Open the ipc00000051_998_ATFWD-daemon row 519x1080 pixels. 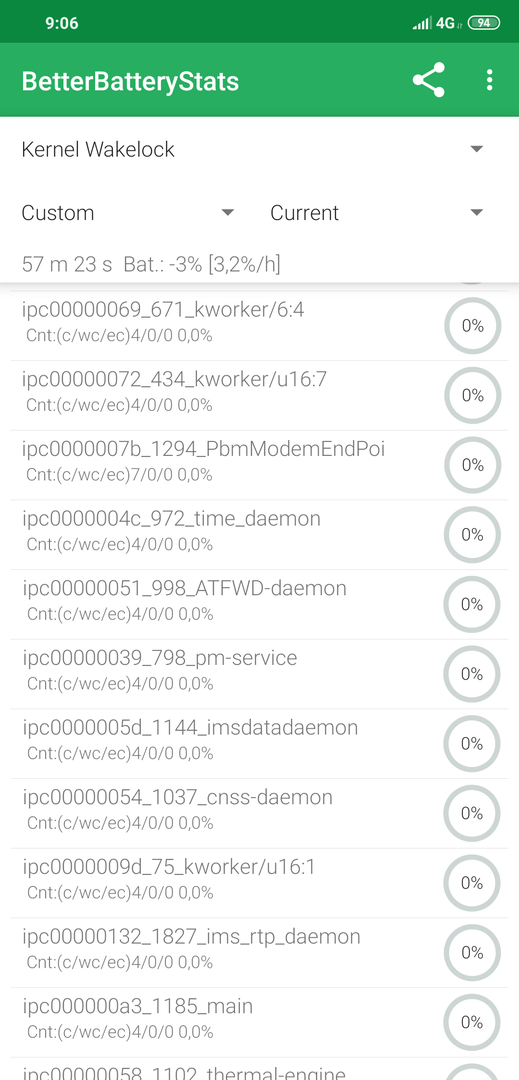(260, 604)
